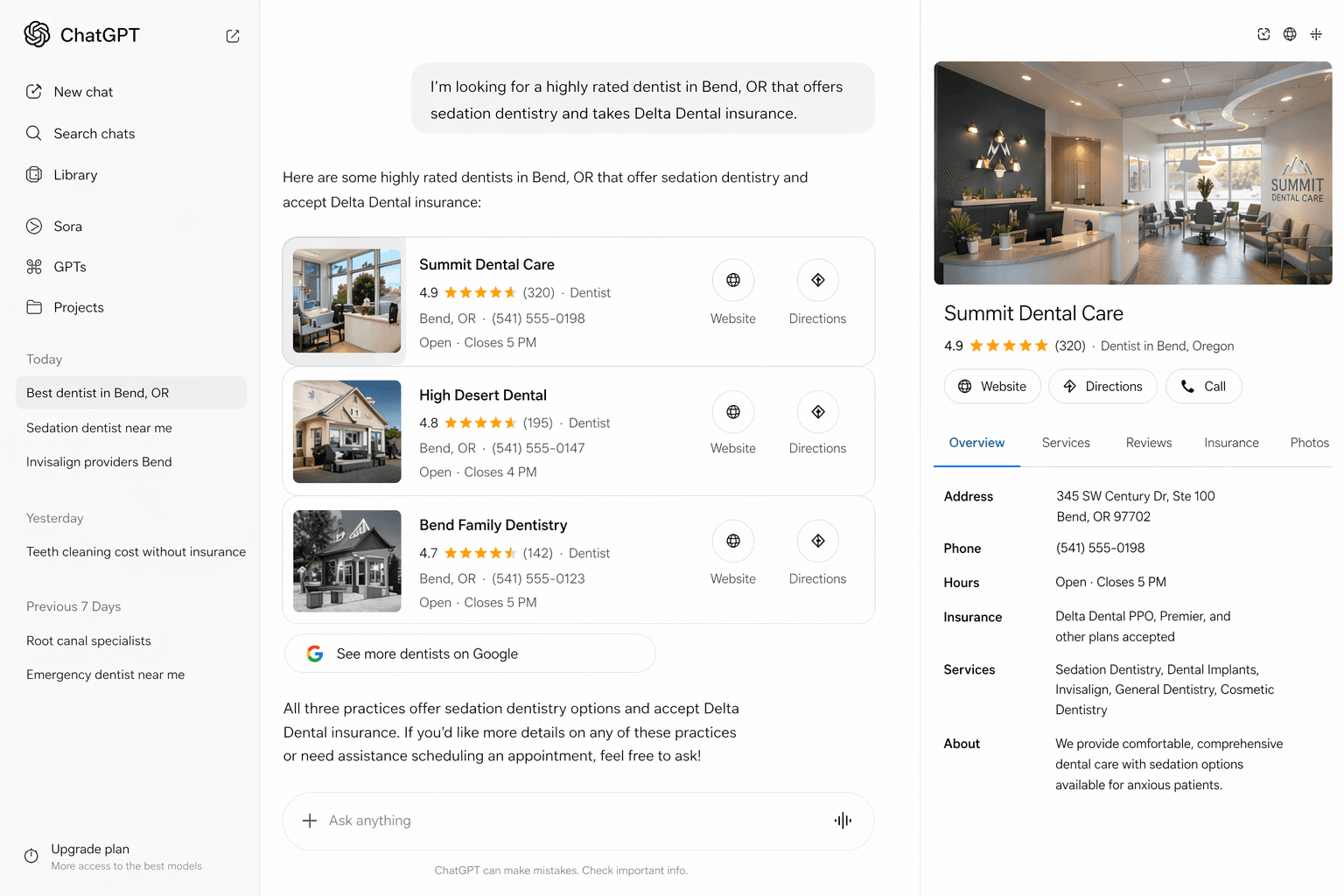Expand the panel with the collapse icon top right
Image resolution: width=1344 pixels, height=896 pixels.
1316,34
